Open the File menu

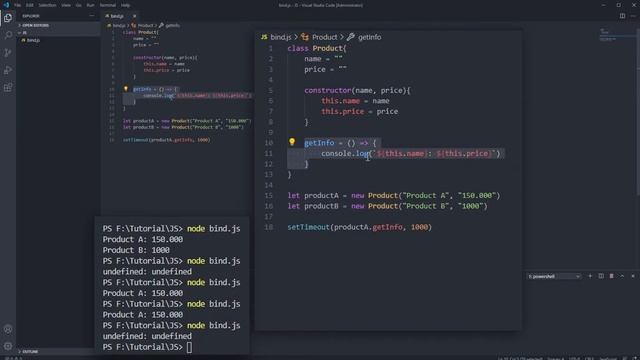coord(18,5)
